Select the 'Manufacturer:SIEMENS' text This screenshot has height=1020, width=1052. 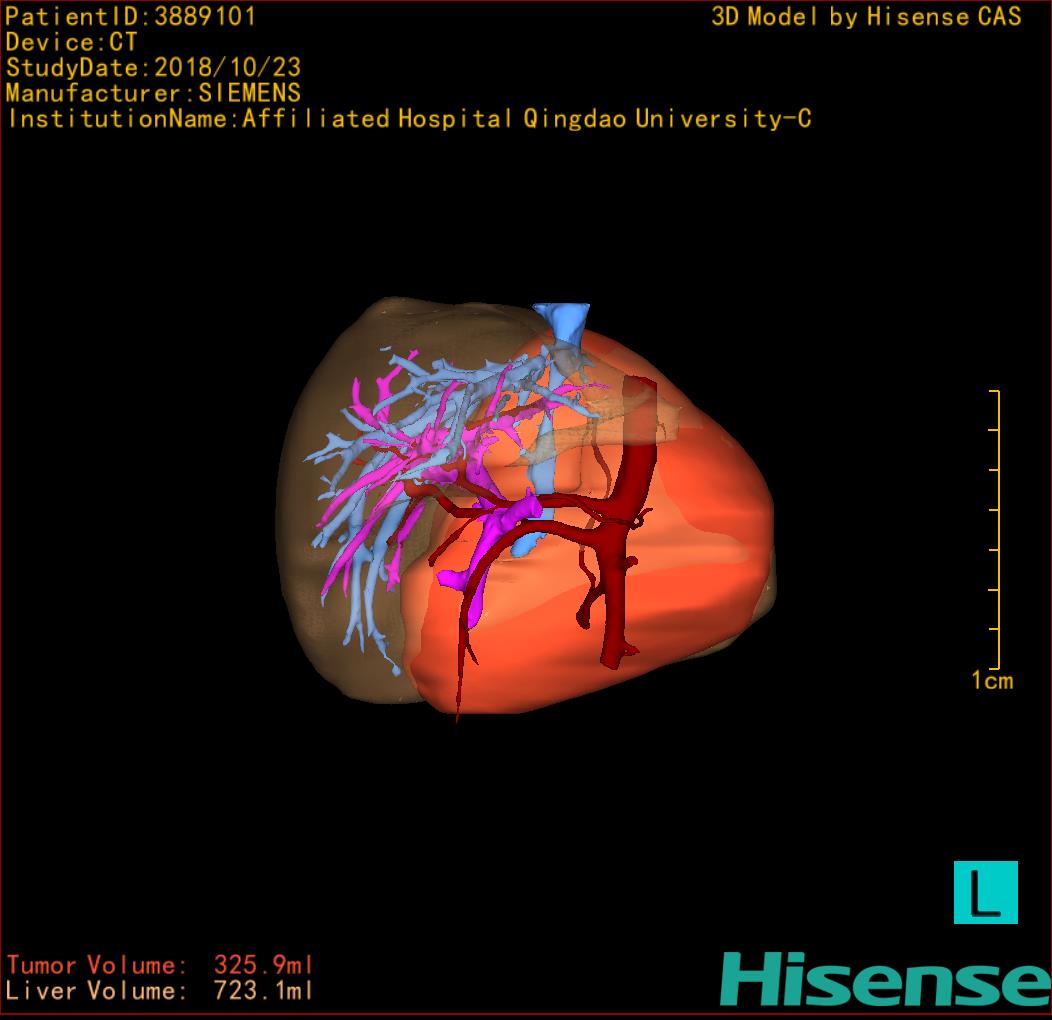click(154, 93)
